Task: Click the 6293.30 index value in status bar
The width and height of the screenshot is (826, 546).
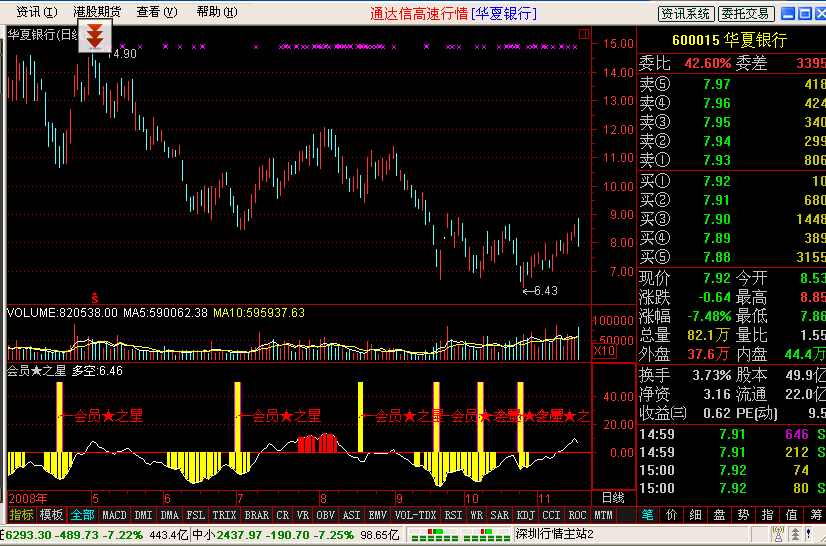Action: click(27, 535)
